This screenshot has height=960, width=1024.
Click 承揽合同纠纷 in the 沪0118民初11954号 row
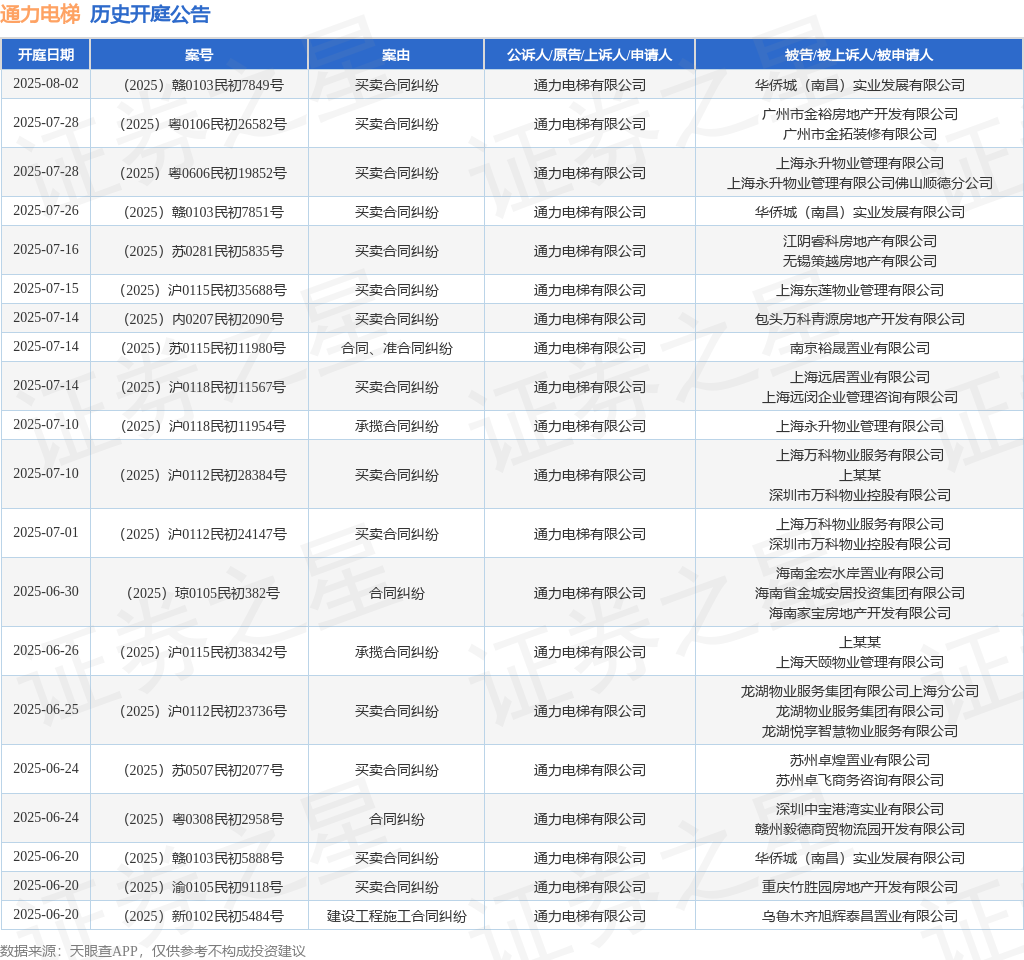(396, 426)
